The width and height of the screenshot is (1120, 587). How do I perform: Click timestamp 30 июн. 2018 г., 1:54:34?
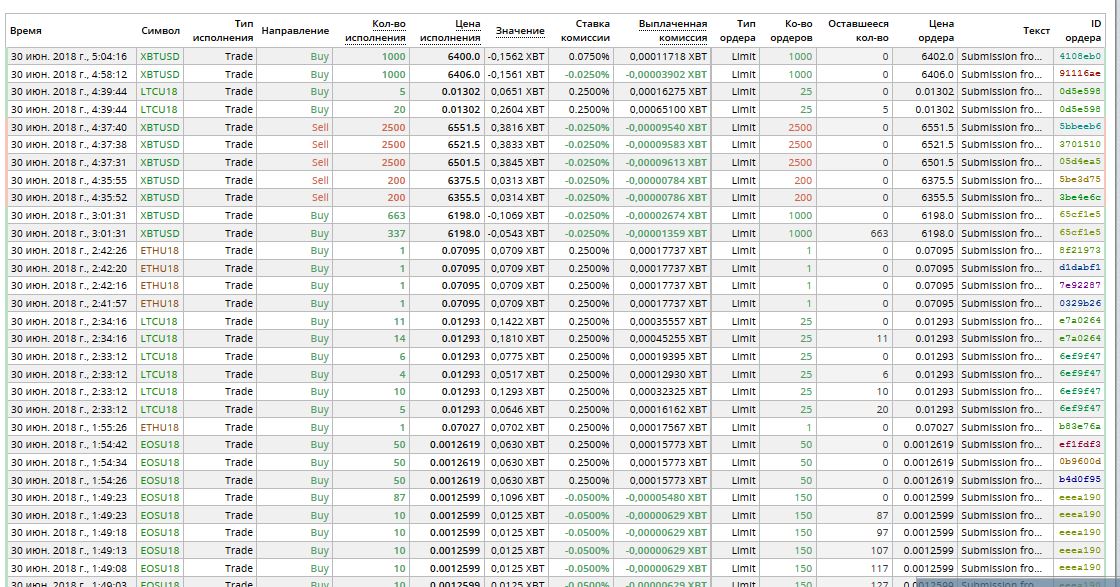[69, 462]
